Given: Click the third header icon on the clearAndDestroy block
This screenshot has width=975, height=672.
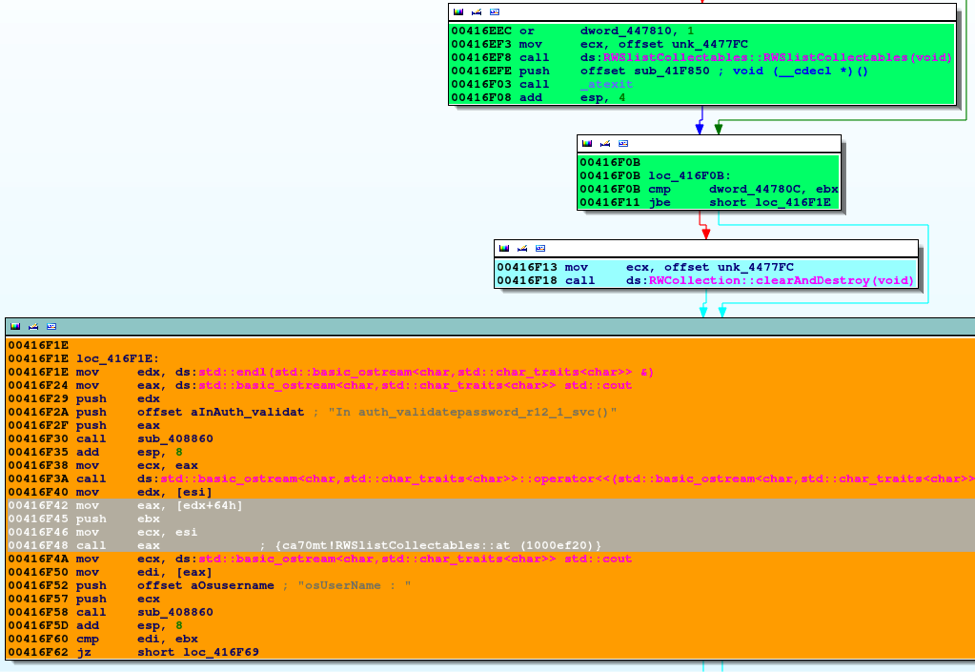Looking at the screenshot, I should tap(539, 248).
